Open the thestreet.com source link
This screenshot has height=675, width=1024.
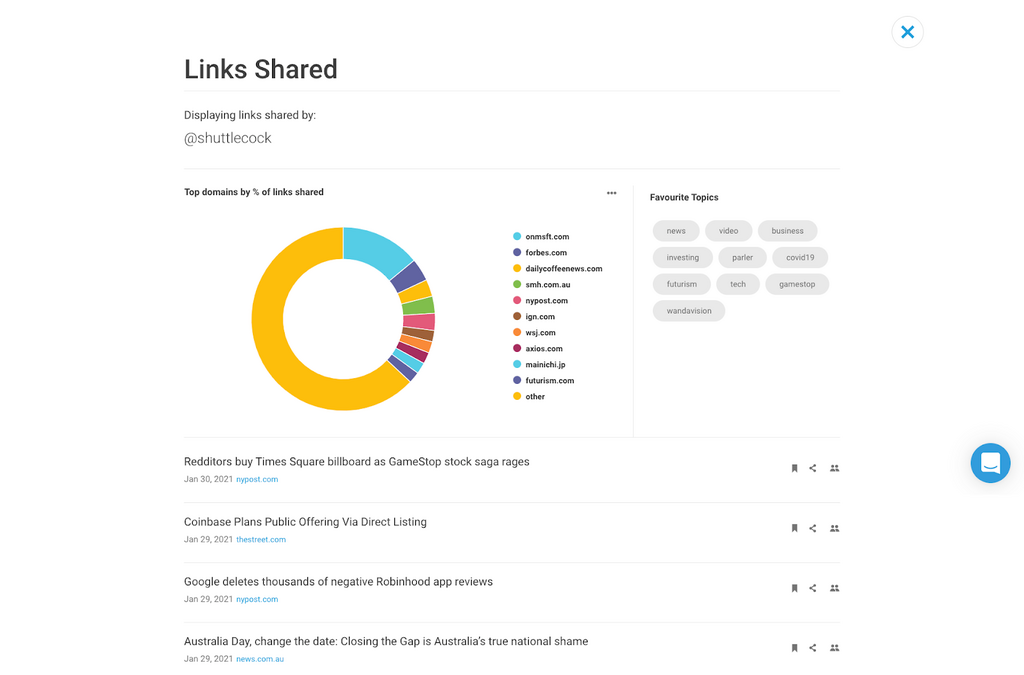pyautogui.click(x=261, y=540)
